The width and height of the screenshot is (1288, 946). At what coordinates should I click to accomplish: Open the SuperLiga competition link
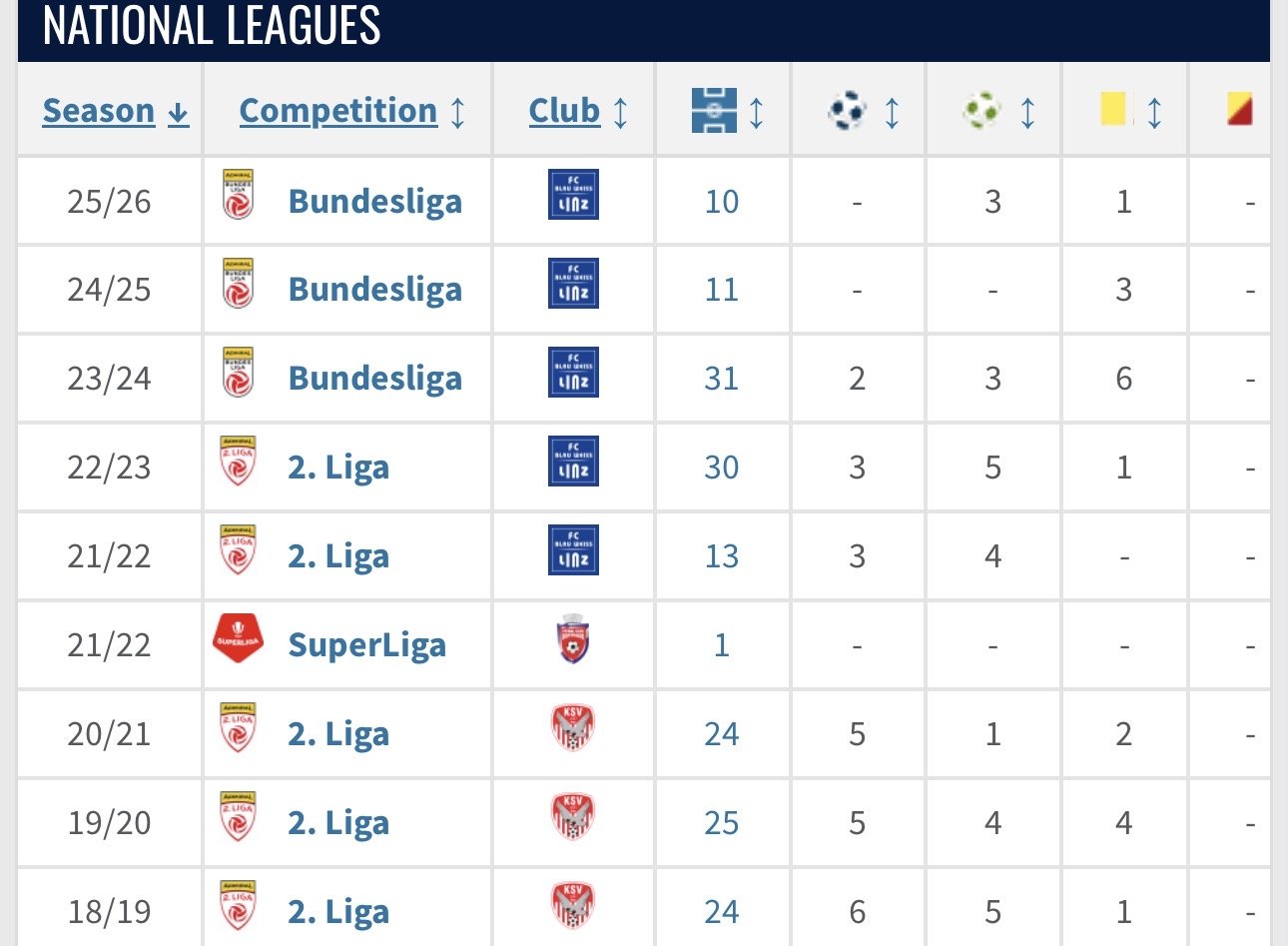click(366, 645)
